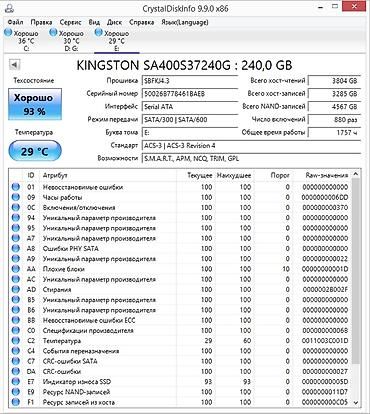
Task: Click the status icon for attribute 01
Action: pyautogui.click(x=15, y=187)
